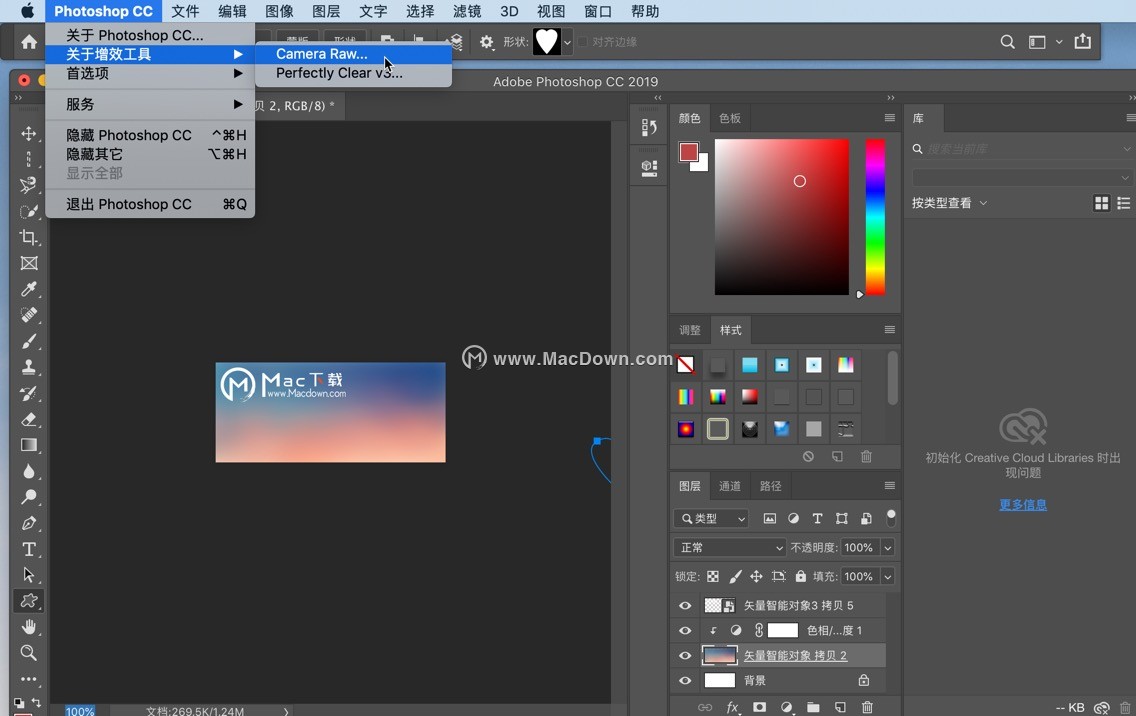Open the 填充 fill dropdown arrow
Screen dimensions: 1136x716
(x=888, y=577)
